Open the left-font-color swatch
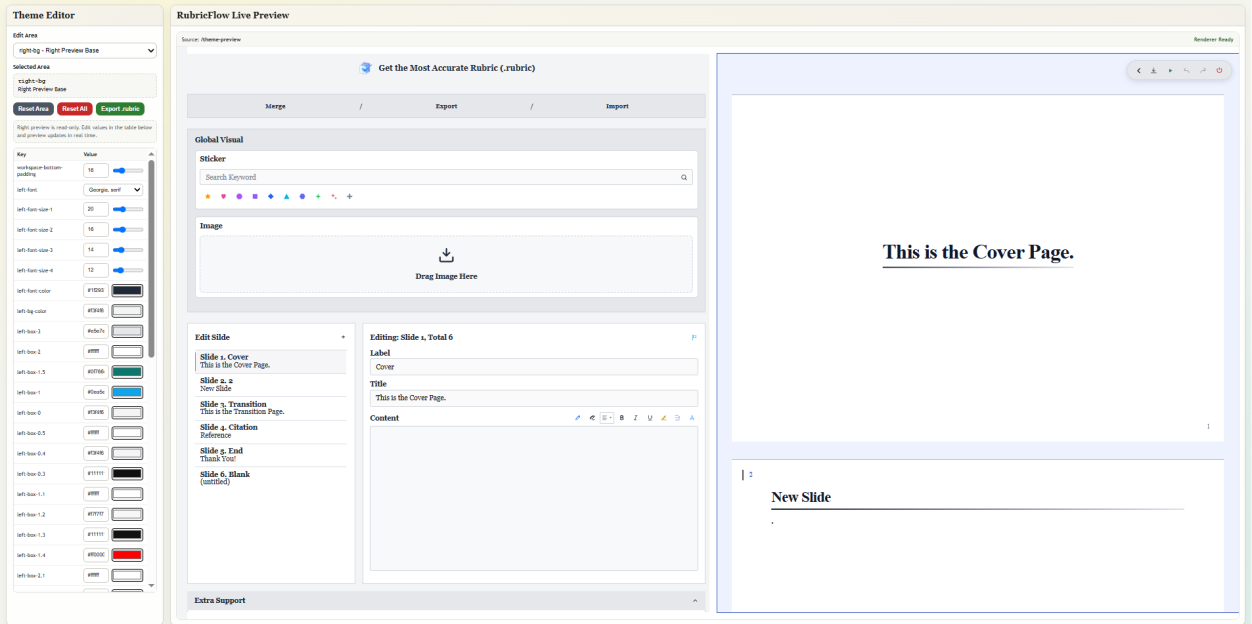 (x=127, y=290)
